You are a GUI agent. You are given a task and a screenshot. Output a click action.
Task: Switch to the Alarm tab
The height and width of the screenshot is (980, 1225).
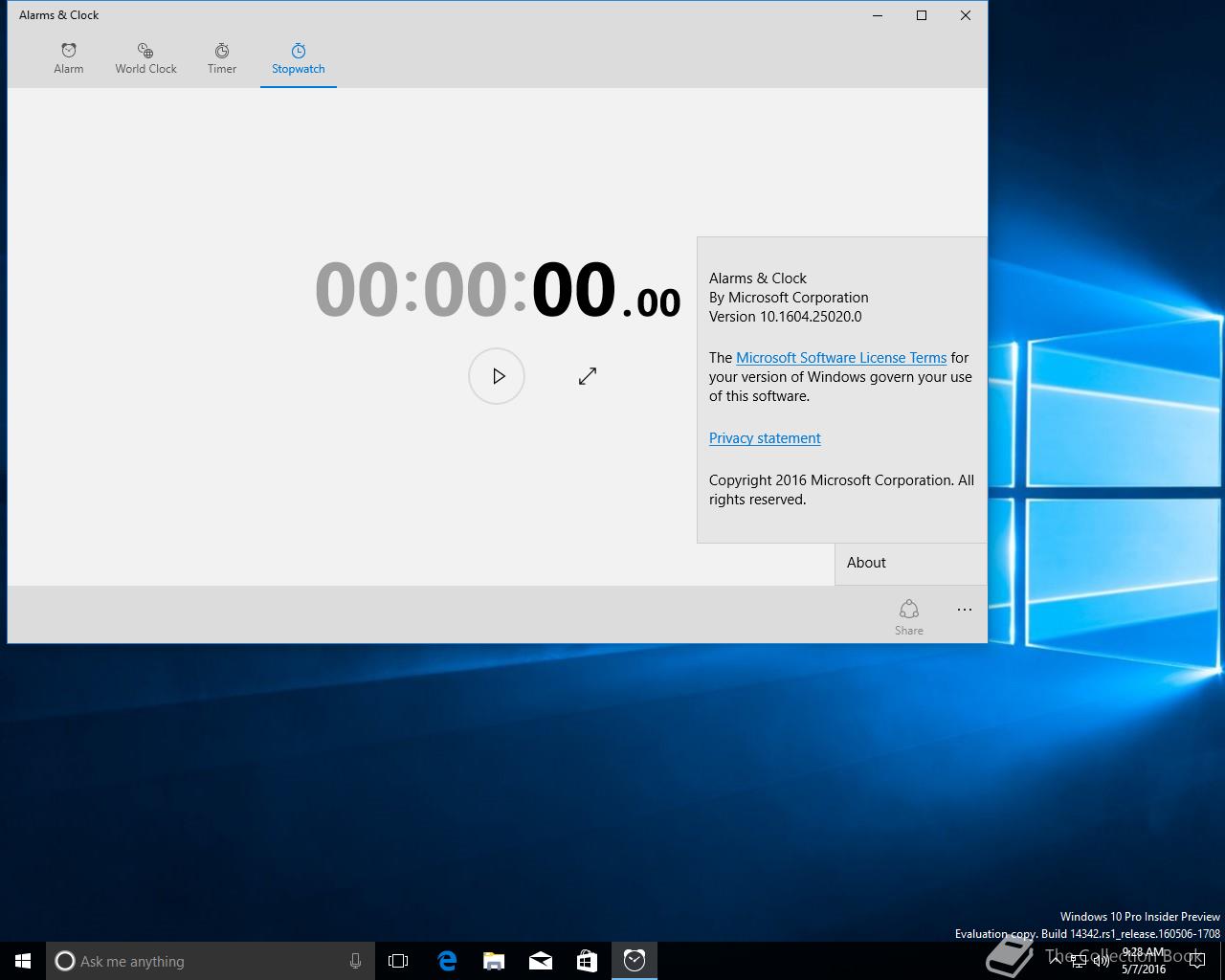pyautogui.click(x=69, y=58)
